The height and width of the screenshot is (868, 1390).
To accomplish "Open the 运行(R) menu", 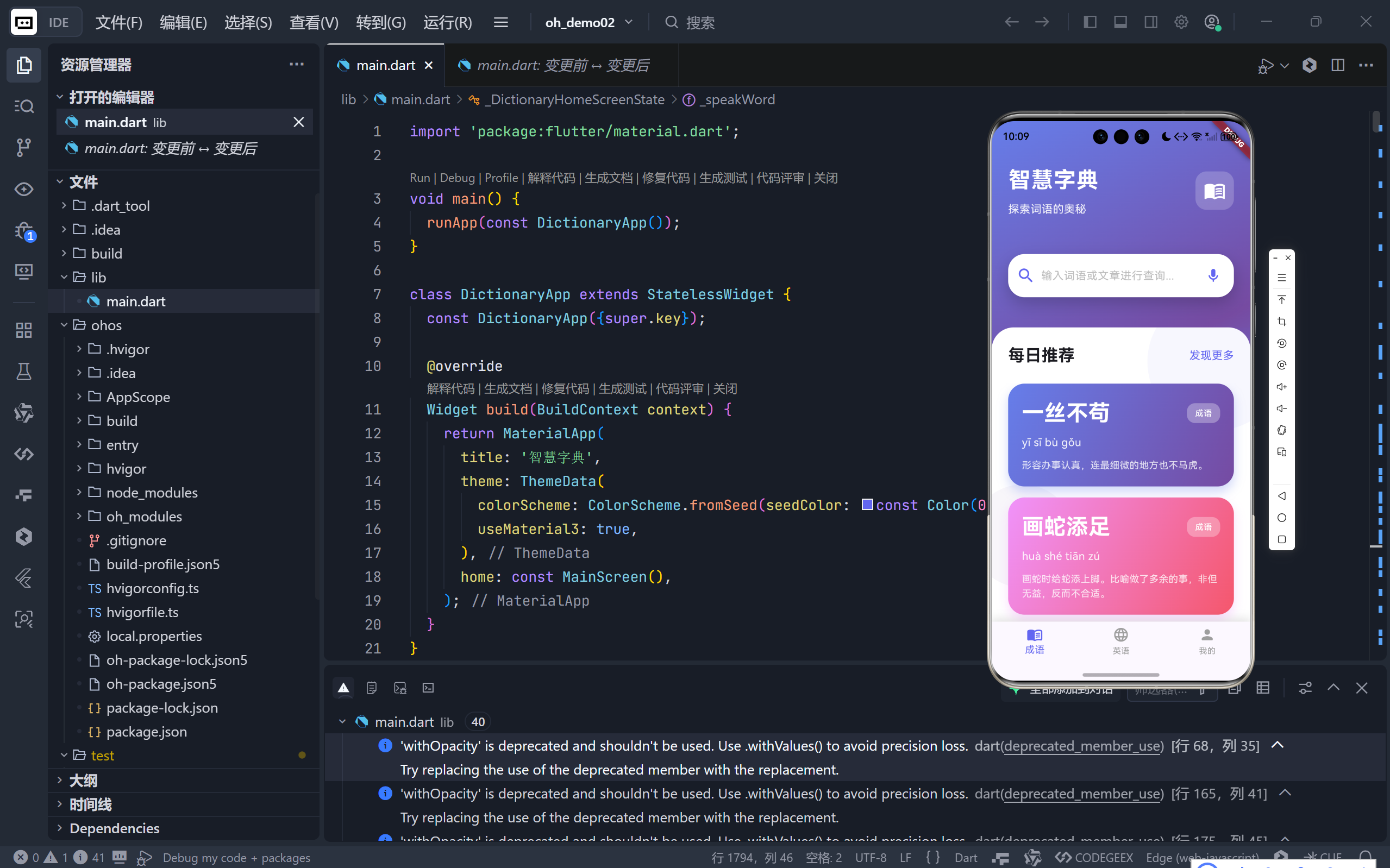I will 447,22.
